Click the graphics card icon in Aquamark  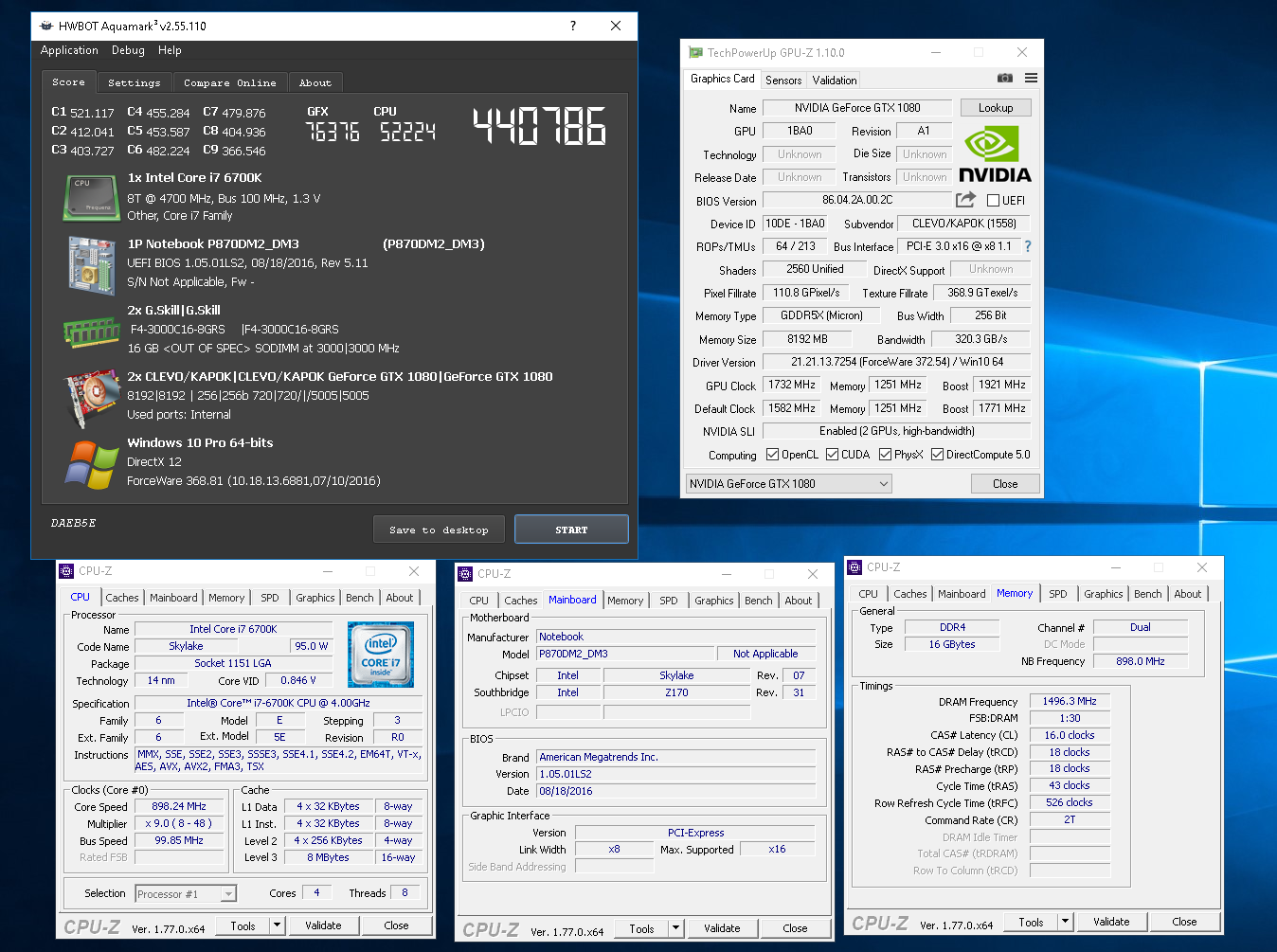click(91, 398)
